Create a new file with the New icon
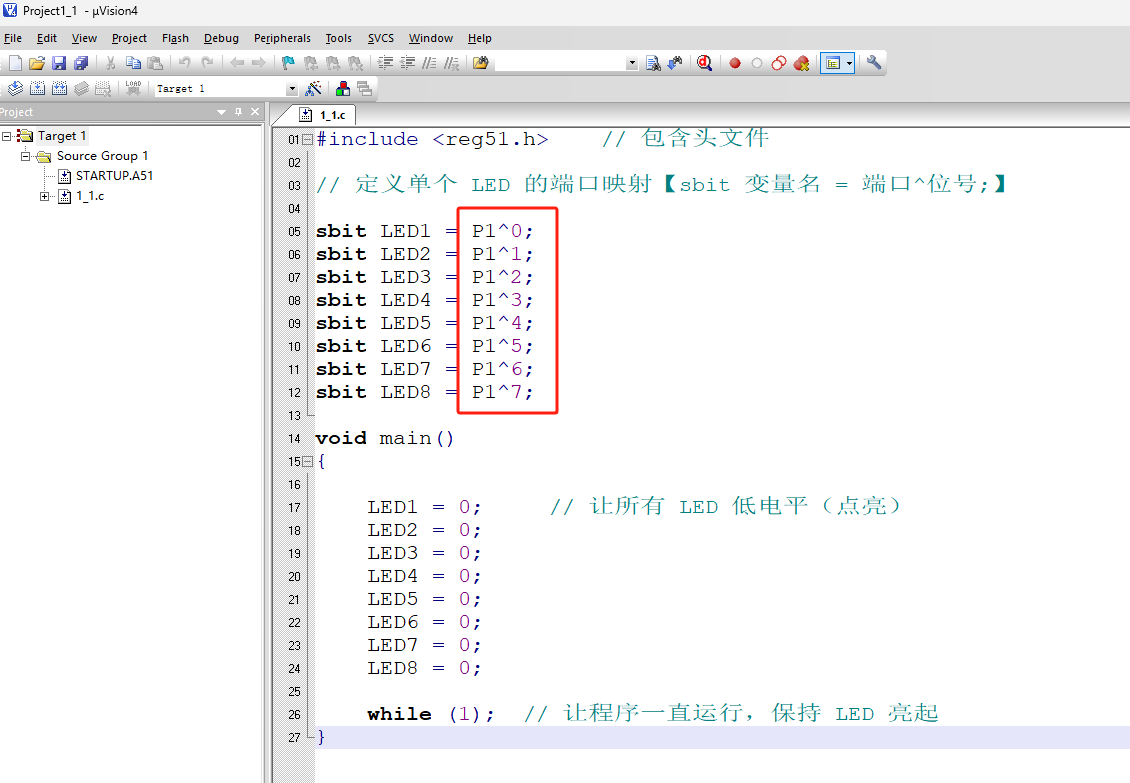The image size is (1130, 783). pos(15,63)
